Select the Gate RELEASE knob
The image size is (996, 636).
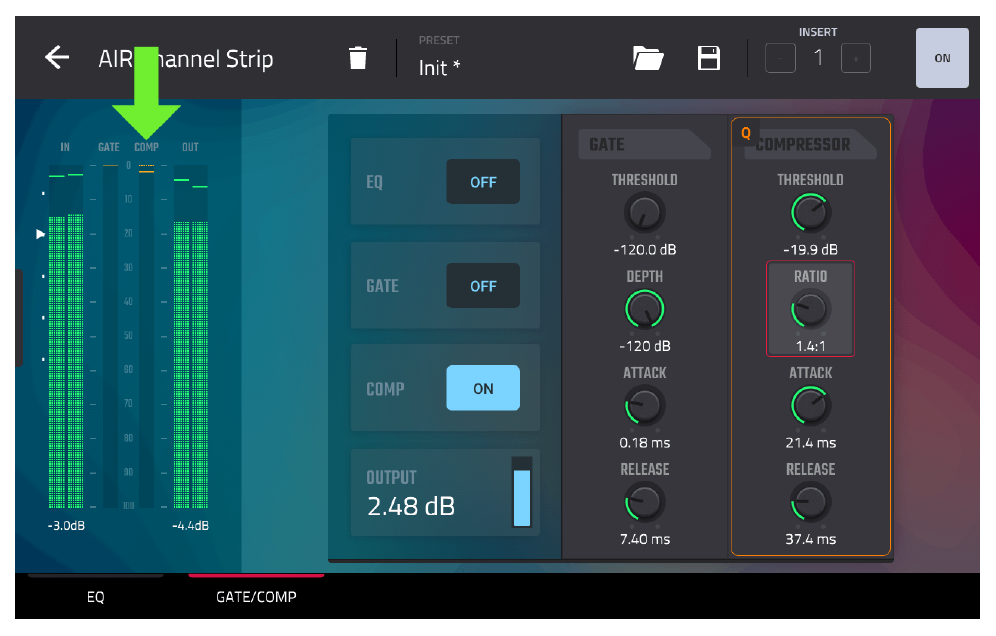(x=644, y=503)
